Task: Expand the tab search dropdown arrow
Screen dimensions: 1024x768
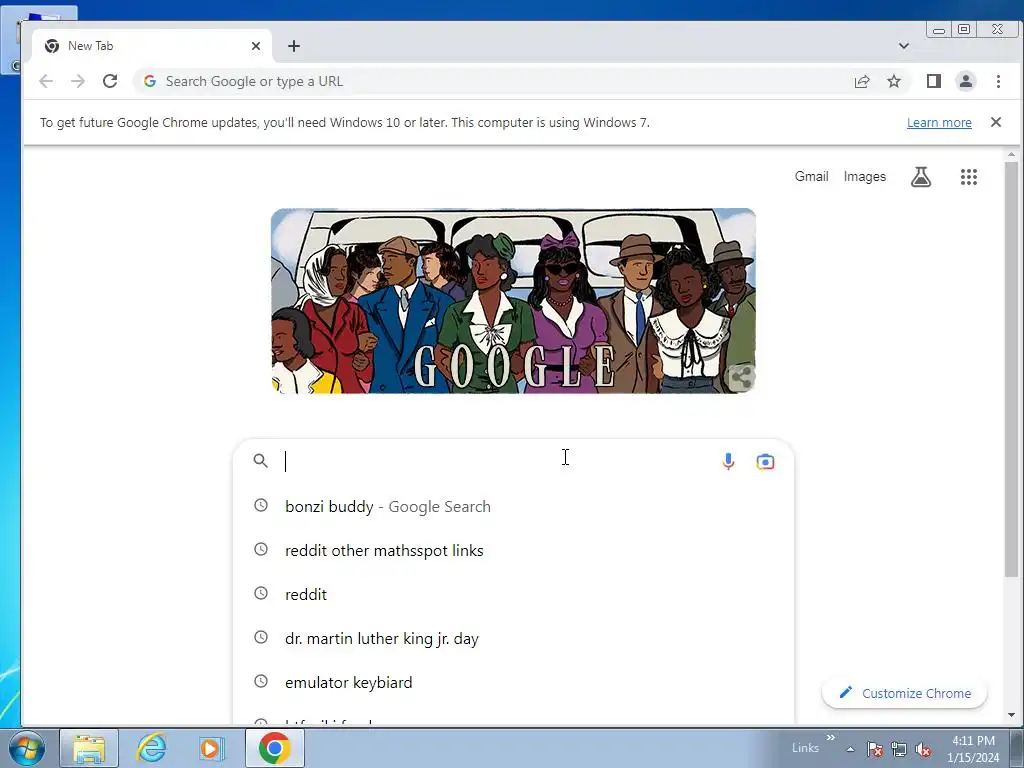Action: point(904,46)
